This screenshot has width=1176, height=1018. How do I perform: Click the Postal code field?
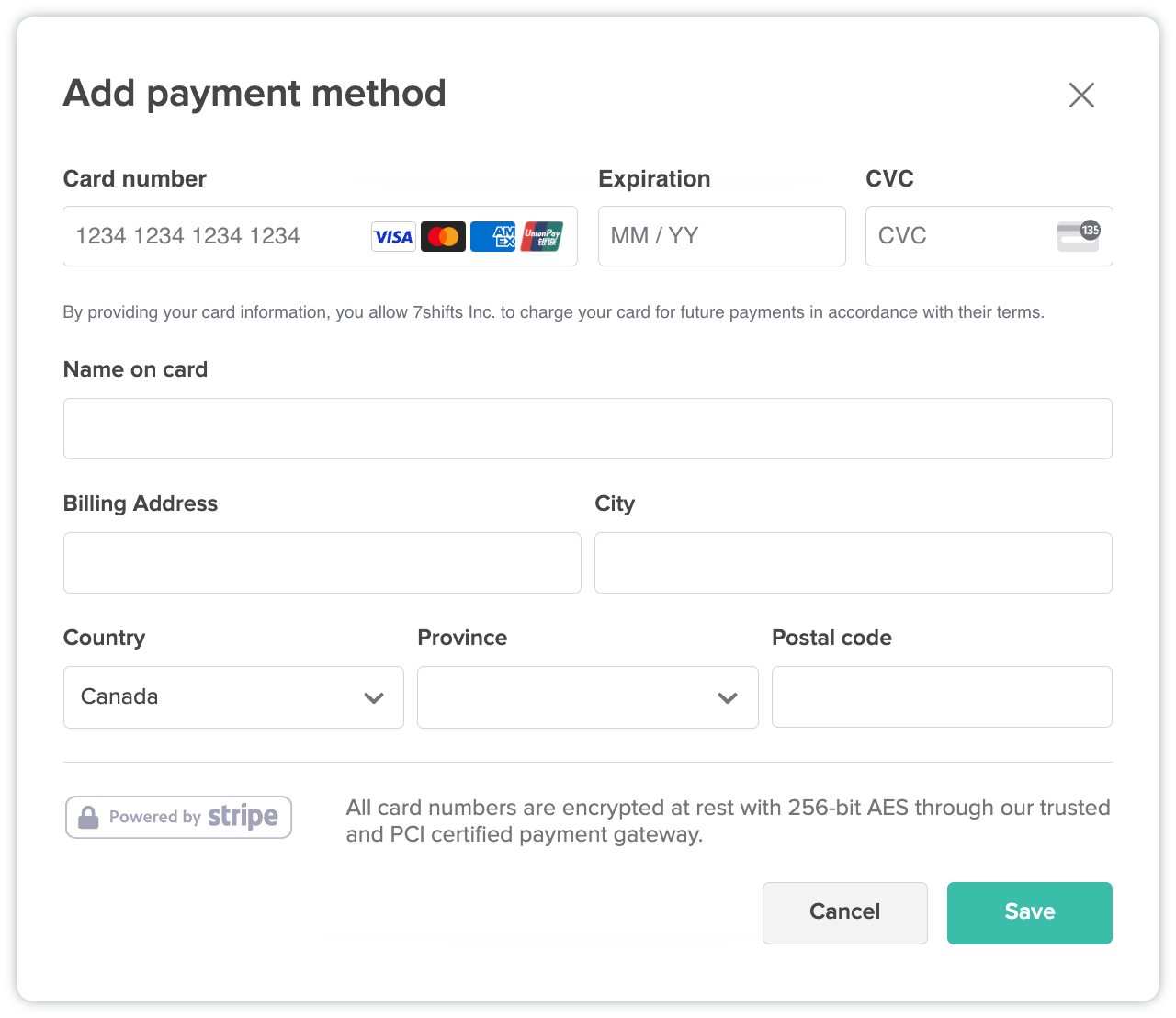pos(941,696)
